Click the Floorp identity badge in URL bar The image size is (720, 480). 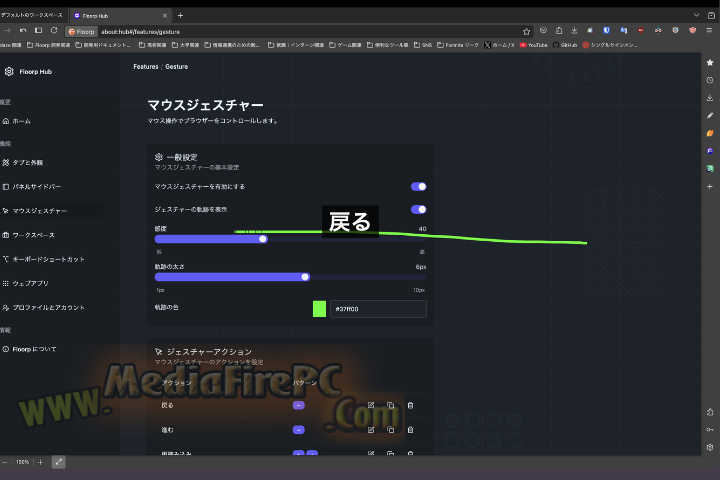(81, 32)
